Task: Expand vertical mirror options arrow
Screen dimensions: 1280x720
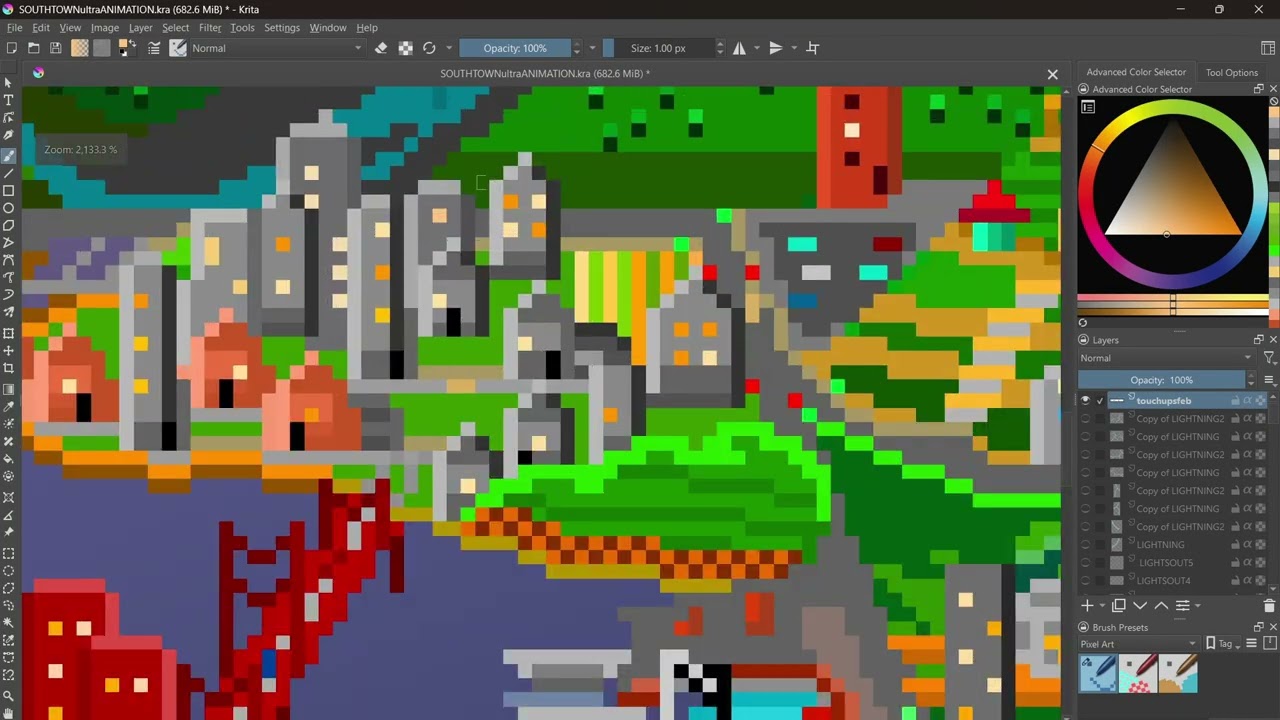Action: [794, 48]
